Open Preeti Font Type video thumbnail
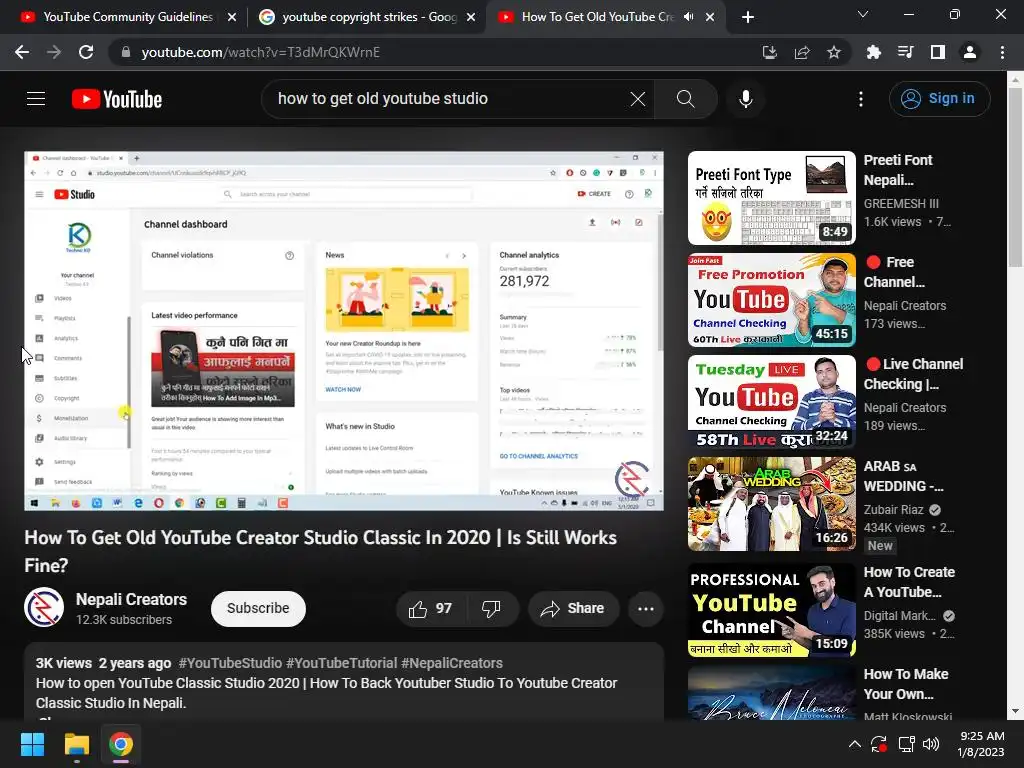Screen dimensions: 1024x768 point(771,198)
